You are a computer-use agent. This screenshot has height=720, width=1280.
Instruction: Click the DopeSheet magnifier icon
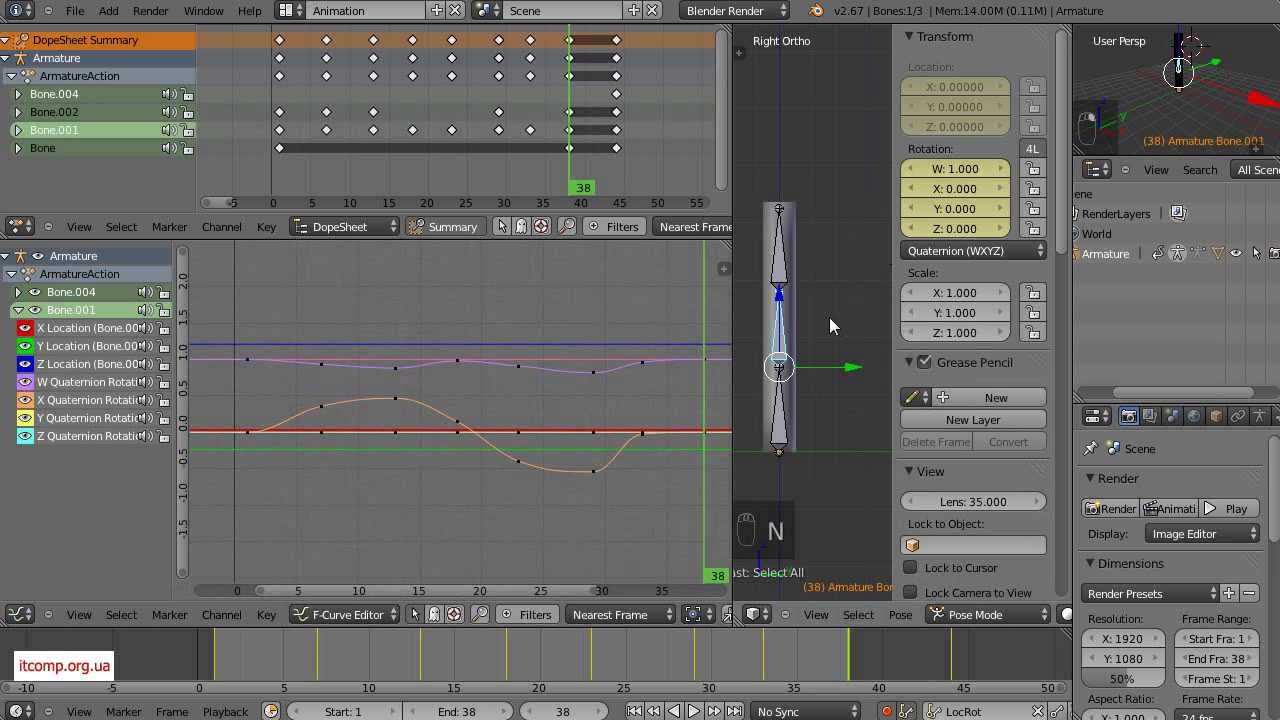(566, 226)
